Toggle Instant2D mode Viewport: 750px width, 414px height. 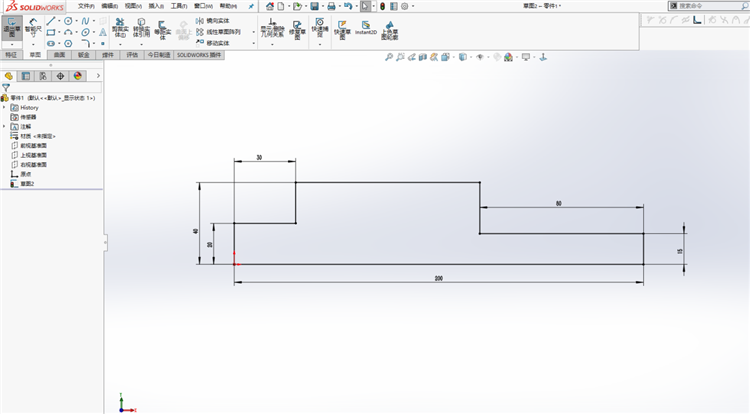[x=366, y=28]
